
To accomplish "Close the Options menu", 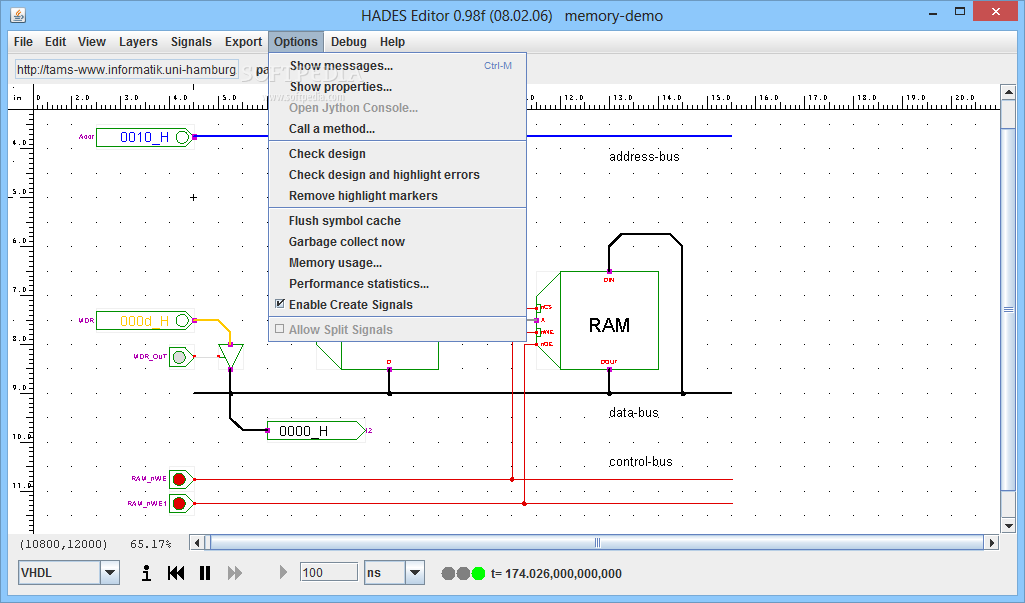I will tap(295, 42).
